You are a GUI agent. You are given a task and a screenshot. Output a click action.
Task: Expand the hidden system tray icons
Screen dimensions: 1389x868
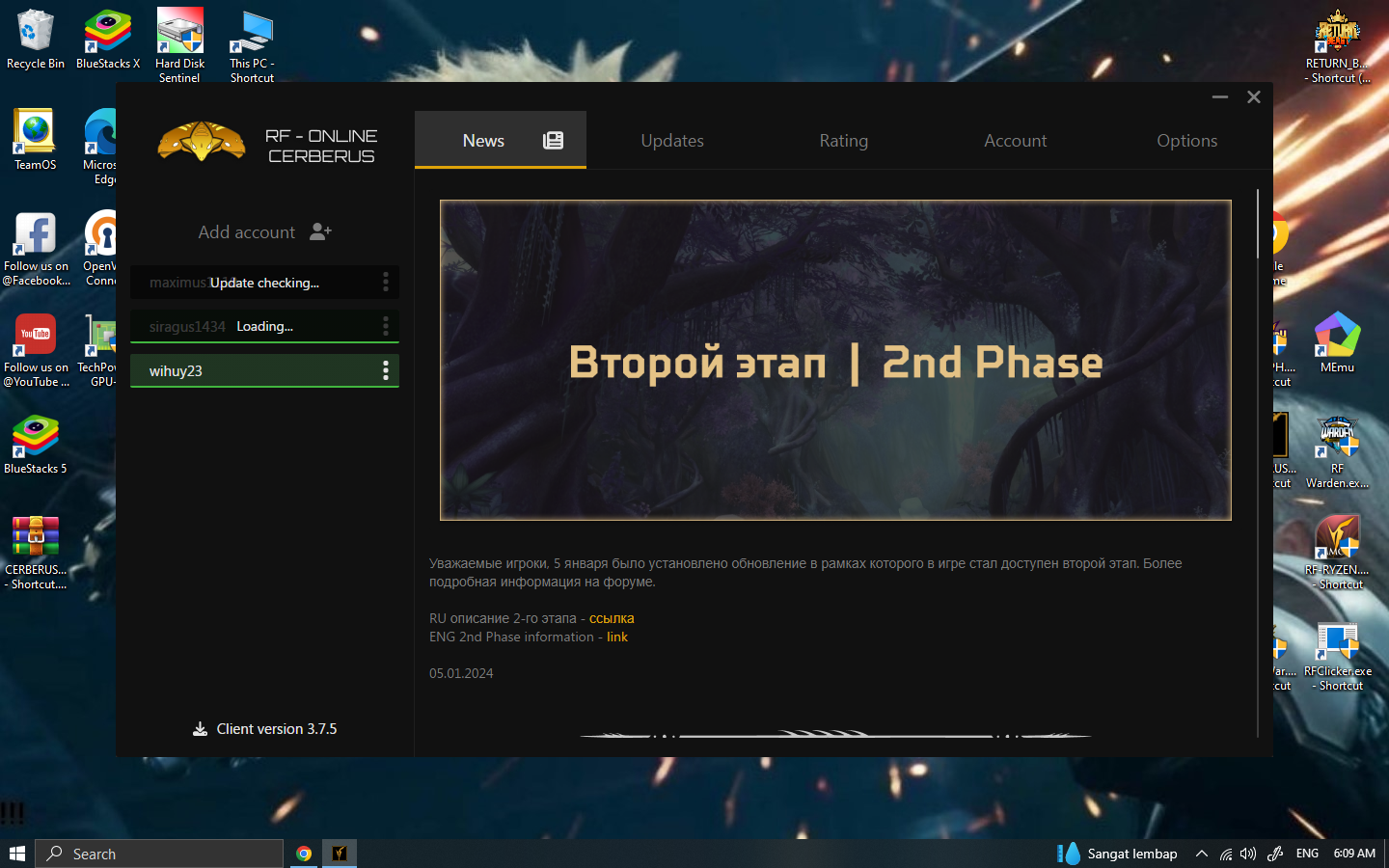pyautogui.click(x=1202, y=854)
